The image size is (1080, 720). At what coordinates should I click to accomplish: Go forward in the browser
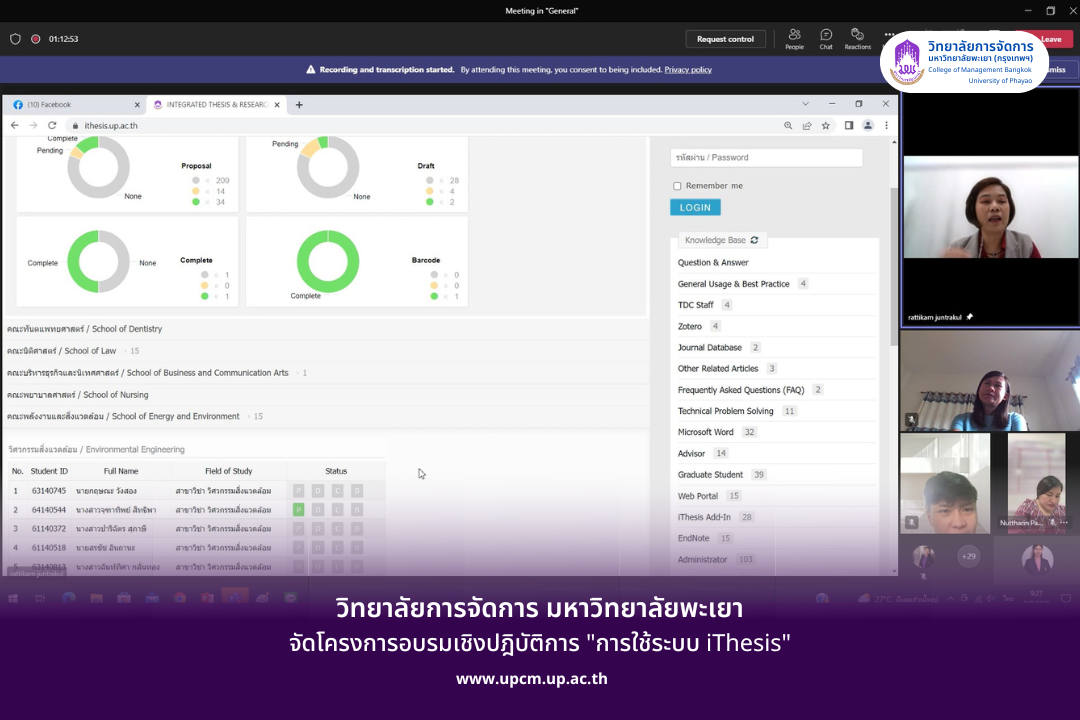tap(33, 125)
